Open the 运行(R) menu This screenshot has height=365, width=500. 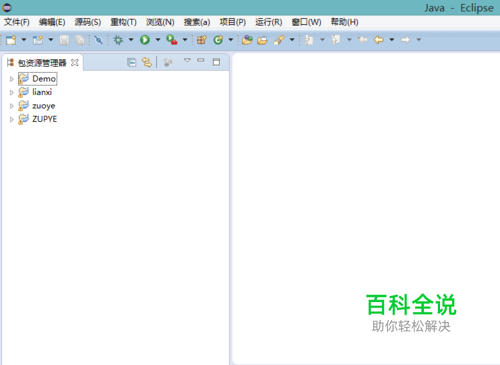[x=269, y=22]
